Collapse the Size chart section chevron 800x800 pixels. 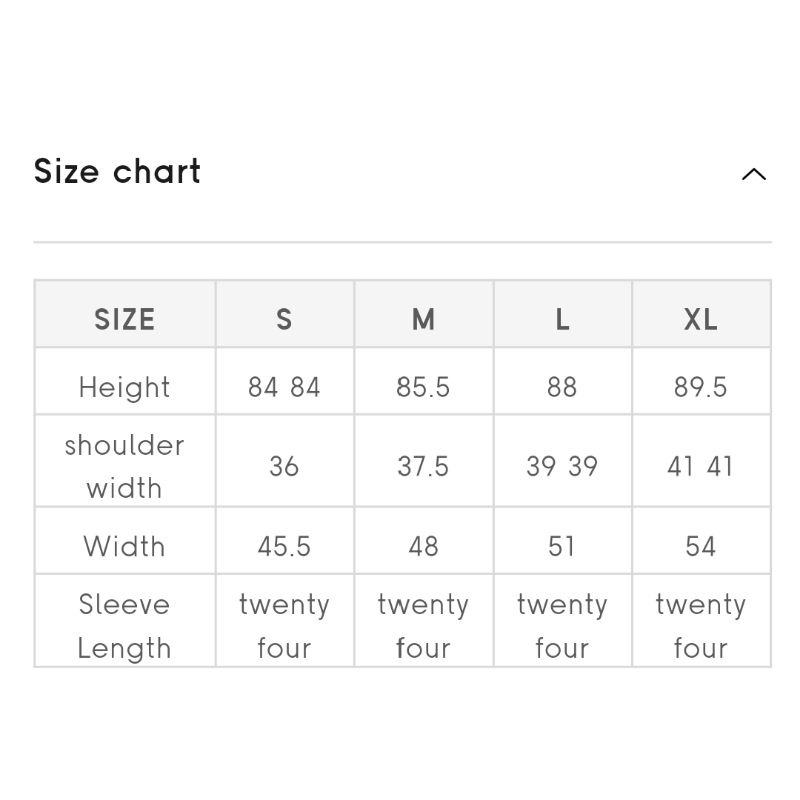pos(754,174)
